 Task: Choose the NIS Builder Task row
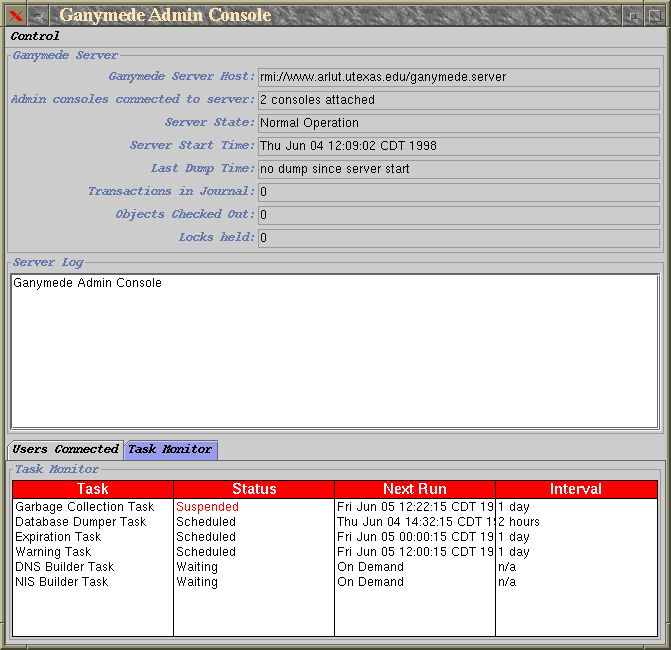(62, 582)
